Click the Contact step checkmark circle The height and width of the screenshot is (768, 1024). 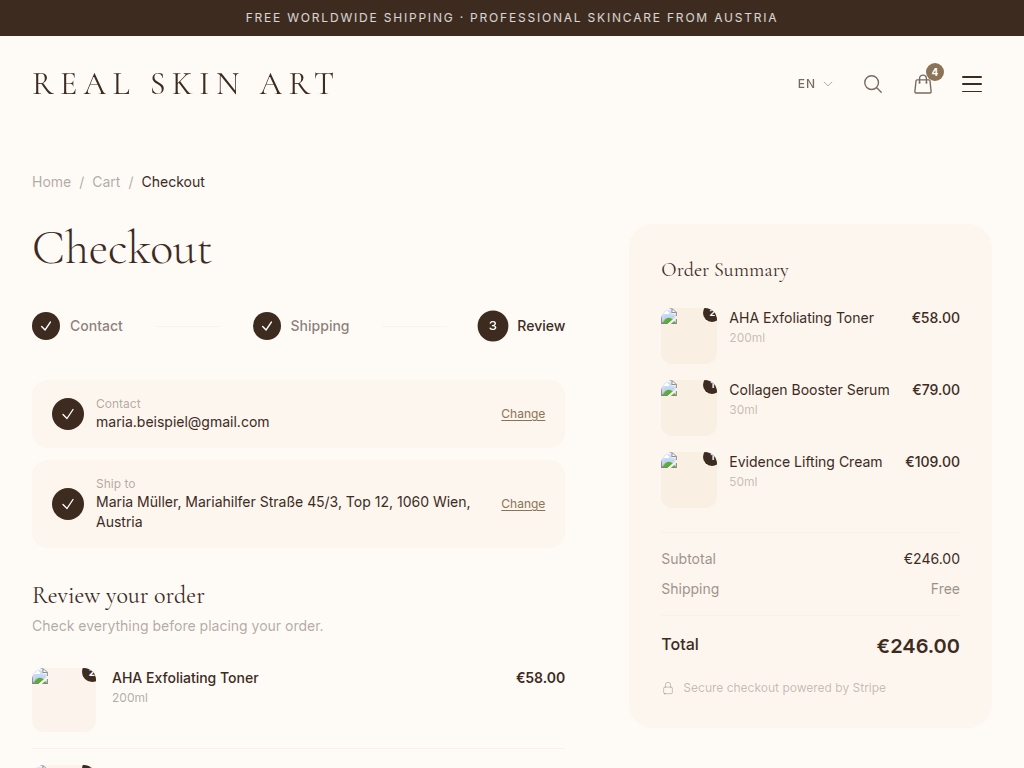click(46, 326)
